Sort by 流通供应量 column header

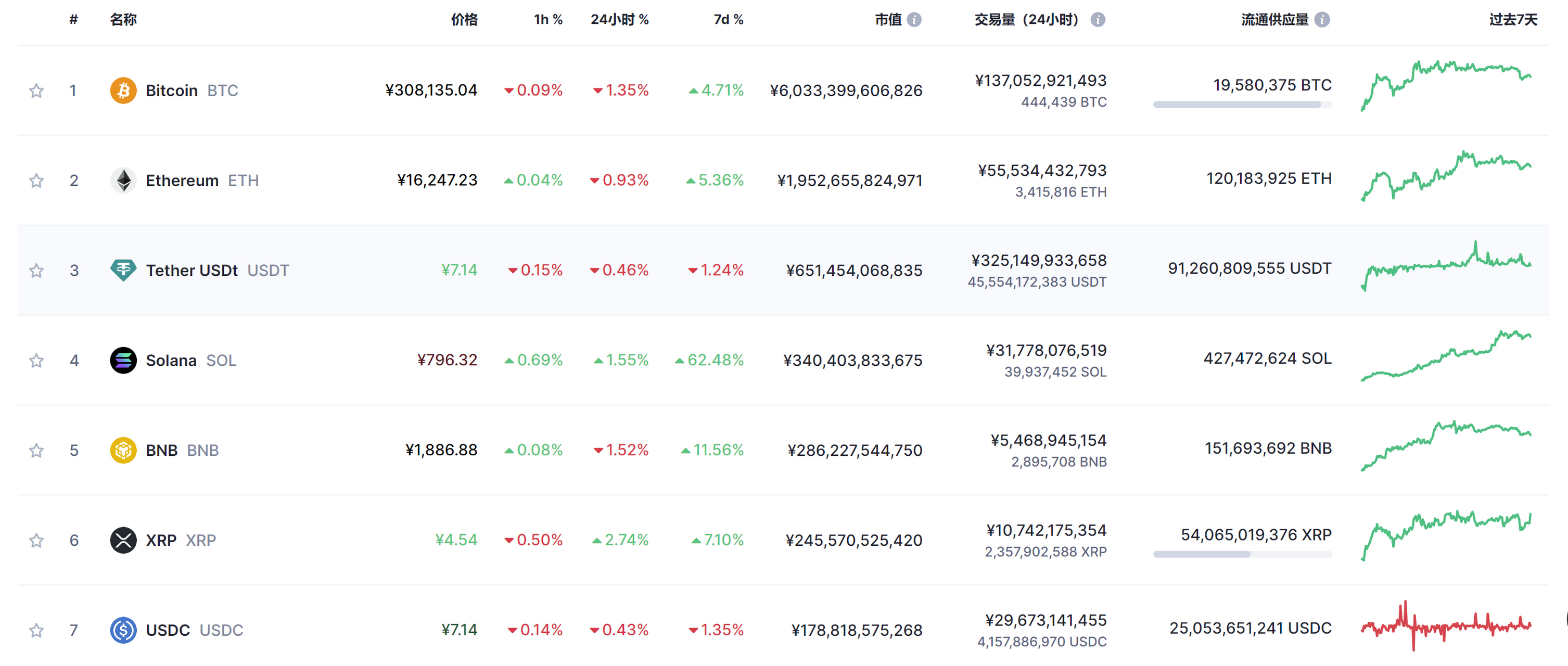(x=1274, y=20)
